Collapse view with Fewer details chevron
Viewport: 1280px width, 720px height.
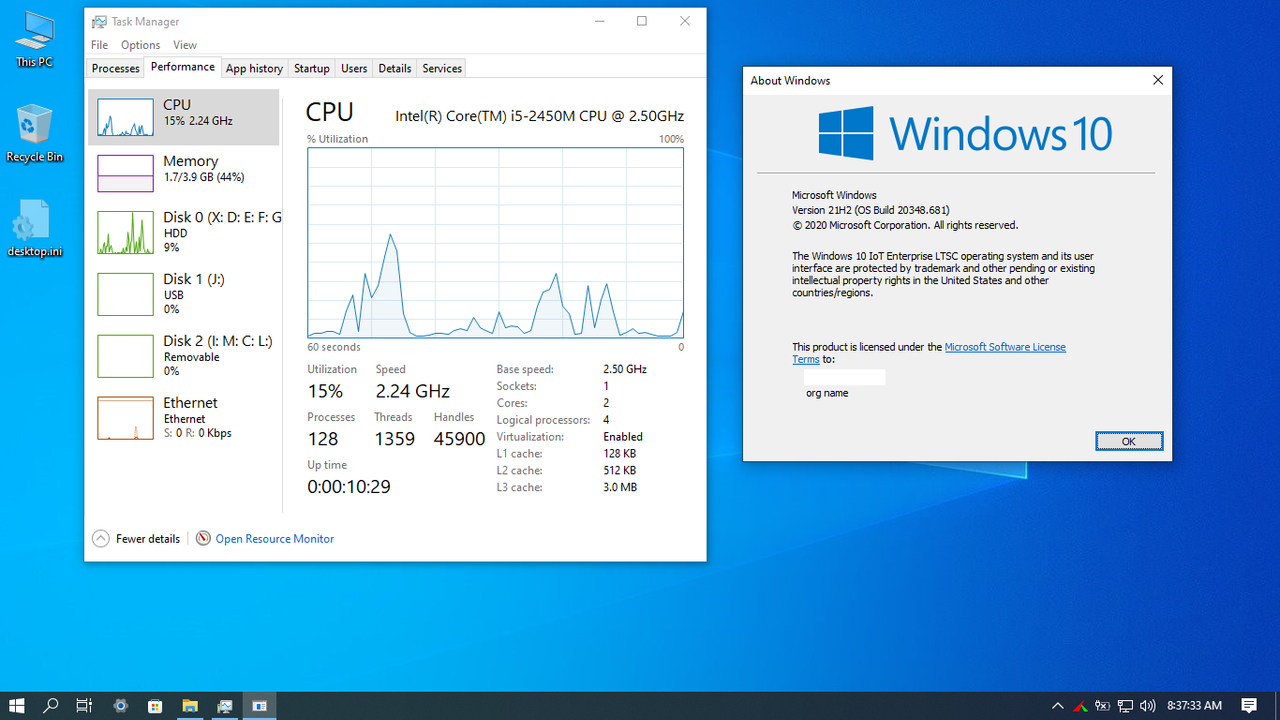101,538
